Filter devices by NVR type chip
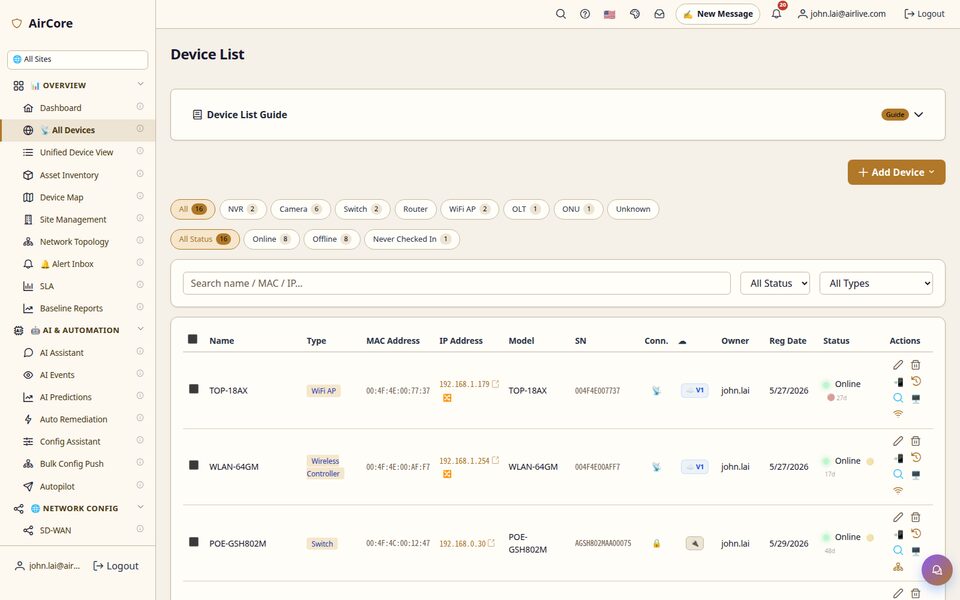 [x=243, y=209]
